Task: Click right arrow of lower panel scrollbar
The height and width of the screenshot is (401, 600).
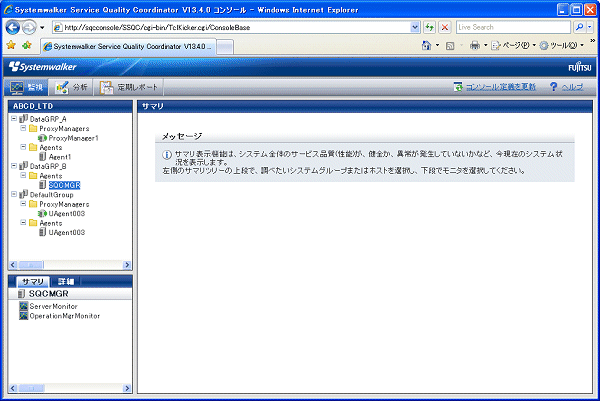Action: [127, 388]
